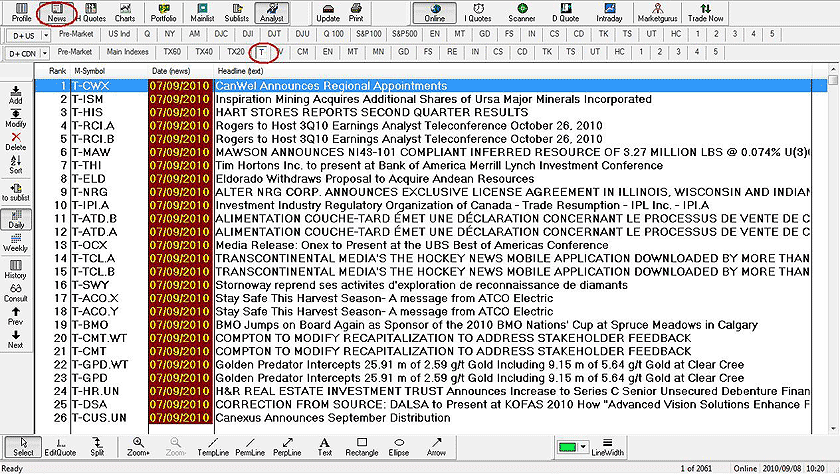Go to Prev with up arrow

[16, 316]
